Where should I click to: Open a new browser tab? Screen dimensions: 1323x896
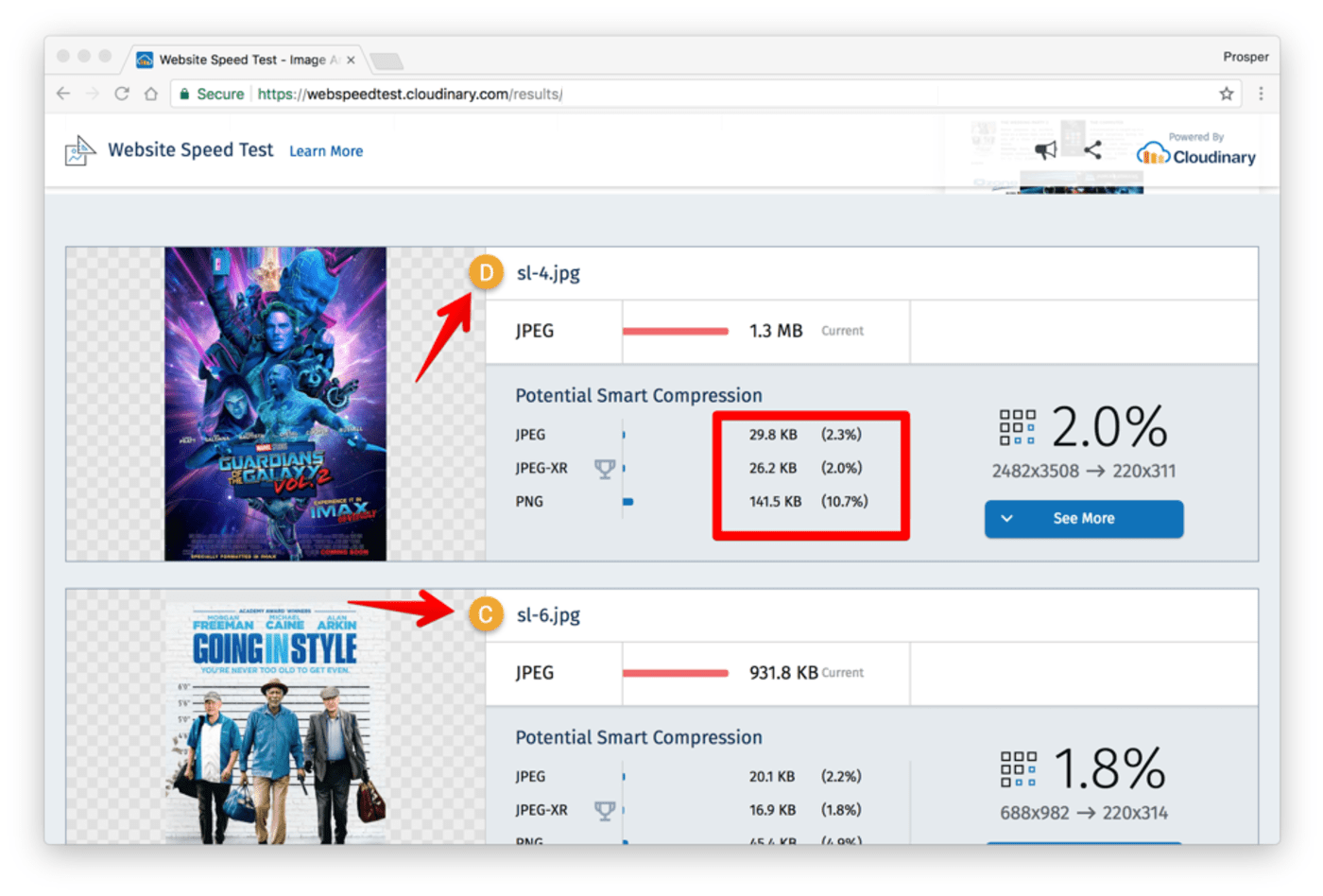pyautogui.click(x=387, y=61)
